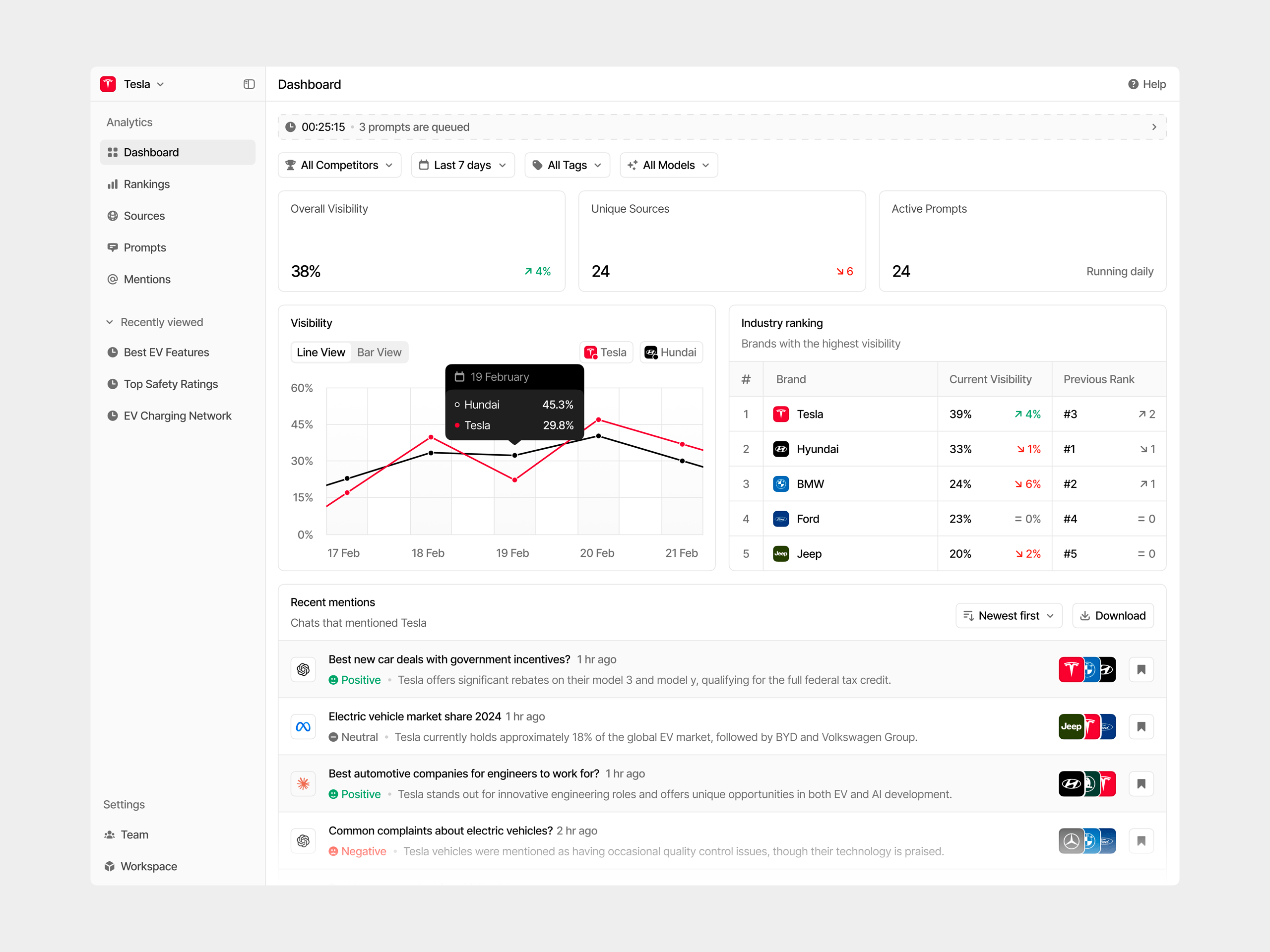Click the Claude icon on engineers mention

coord(303,784)
